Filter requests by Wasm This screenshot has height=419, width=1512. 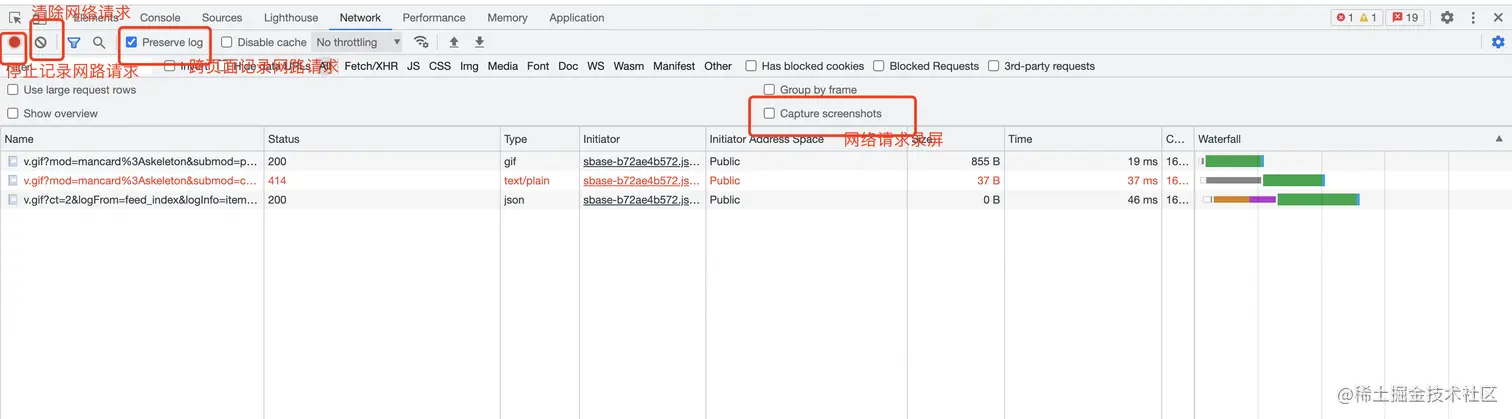click(629, 66)
